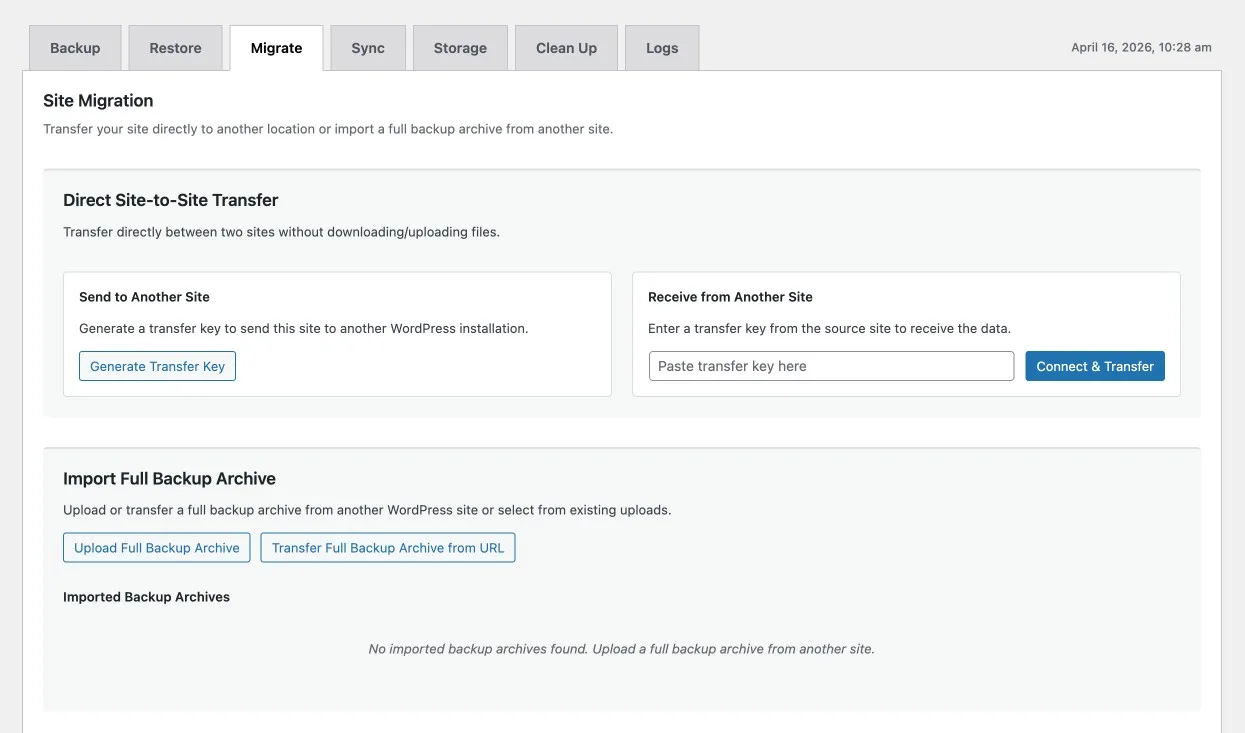
Task: Select the Migrate tab
Action: [276, 48]
